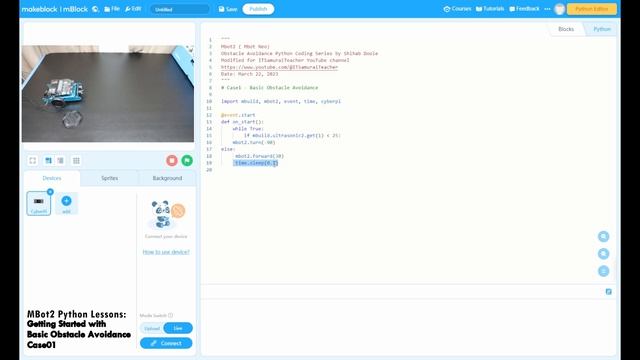Open the three-dot more menu

click(x=547, y=9)
